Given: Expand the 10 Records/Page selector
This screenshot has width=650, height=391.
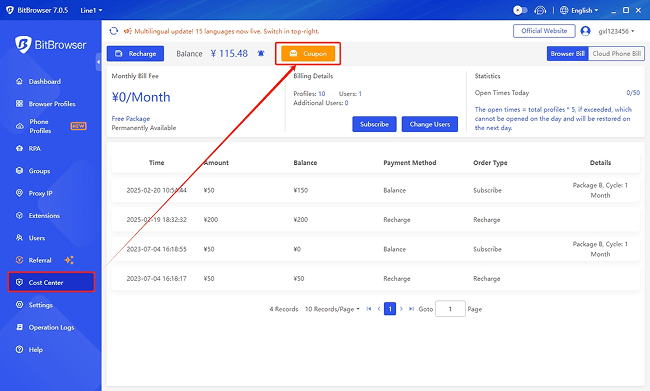Looking at the screenshot, I should coord(332,309).
